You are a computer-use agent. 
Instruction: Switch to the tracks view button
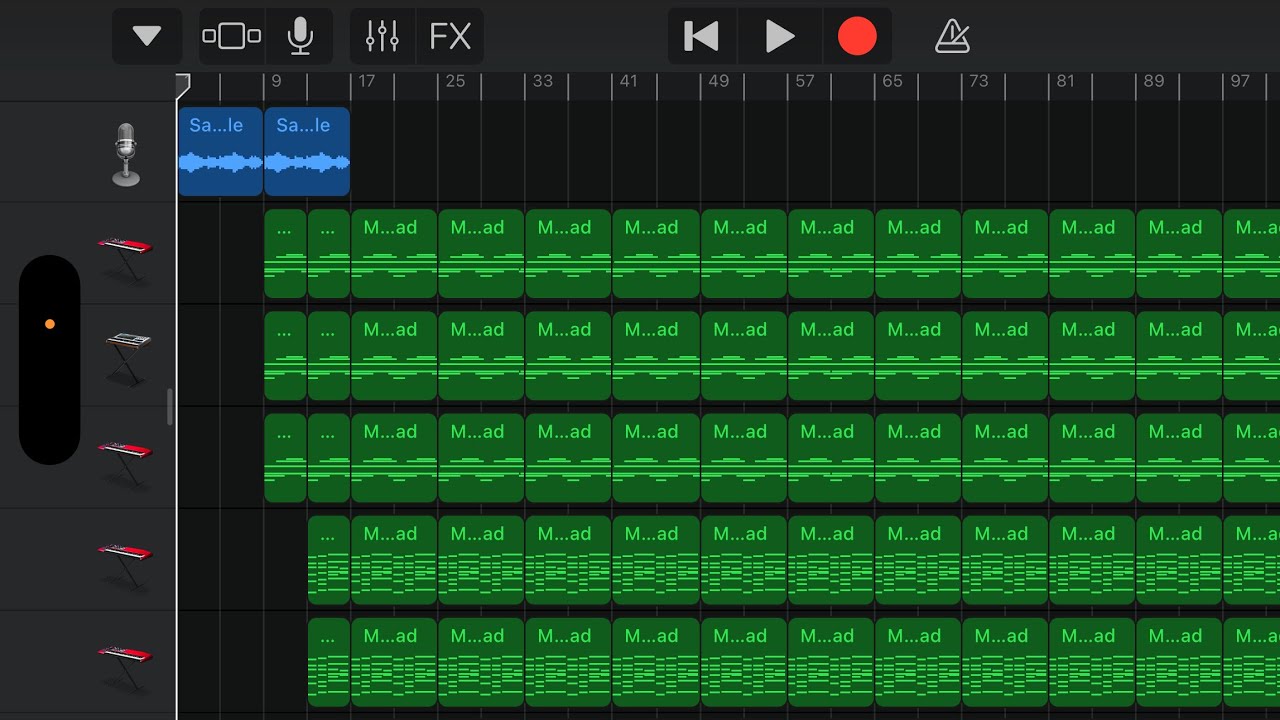(232, 37)
